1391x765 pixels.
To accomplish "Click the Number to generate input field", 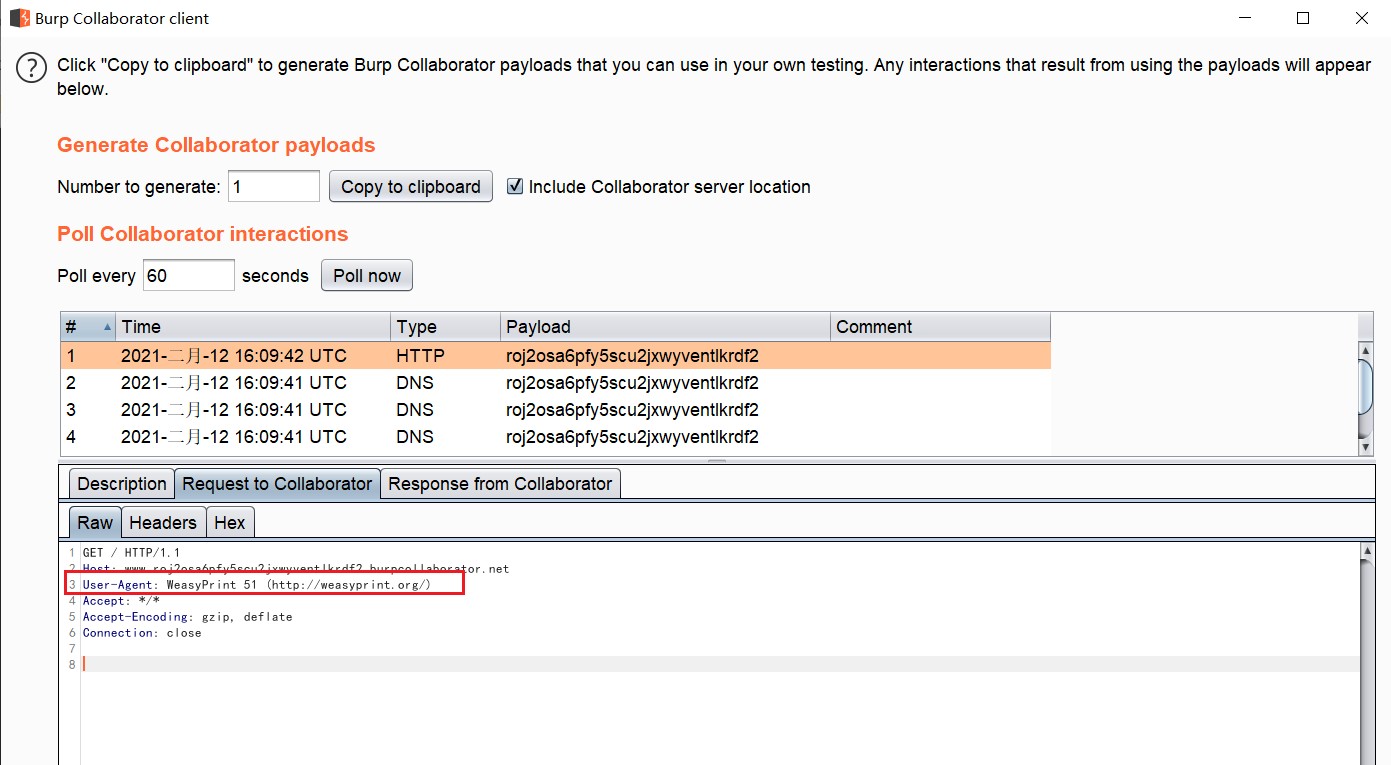I will [274, 186].
